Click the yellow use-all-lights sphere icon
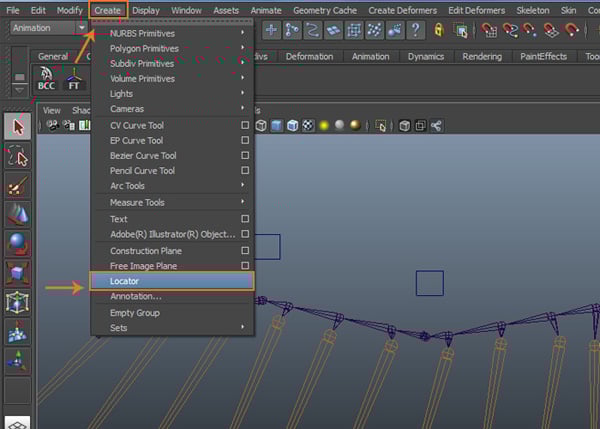This screenshot has height=429, width=600. tap(324, 126)
